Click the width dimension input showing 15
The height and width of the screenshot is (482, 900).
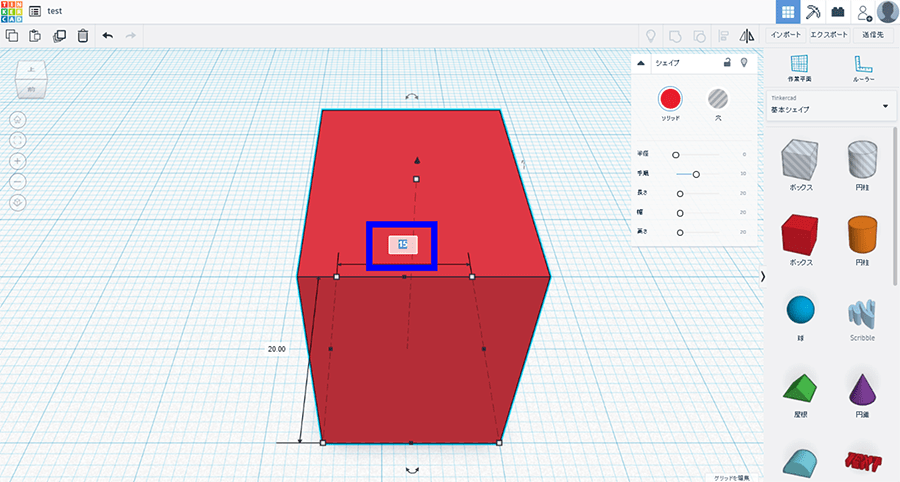(x=402, y=244)
